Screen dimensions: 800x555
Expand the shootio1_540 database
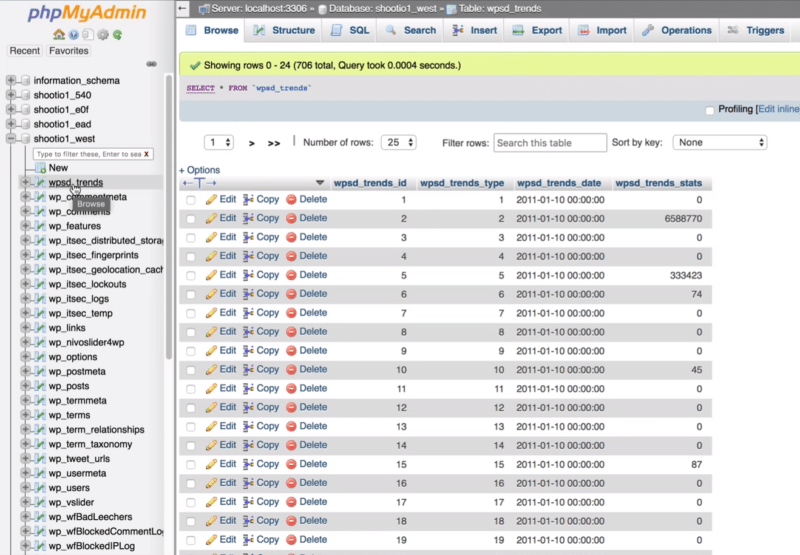point(11,95)
